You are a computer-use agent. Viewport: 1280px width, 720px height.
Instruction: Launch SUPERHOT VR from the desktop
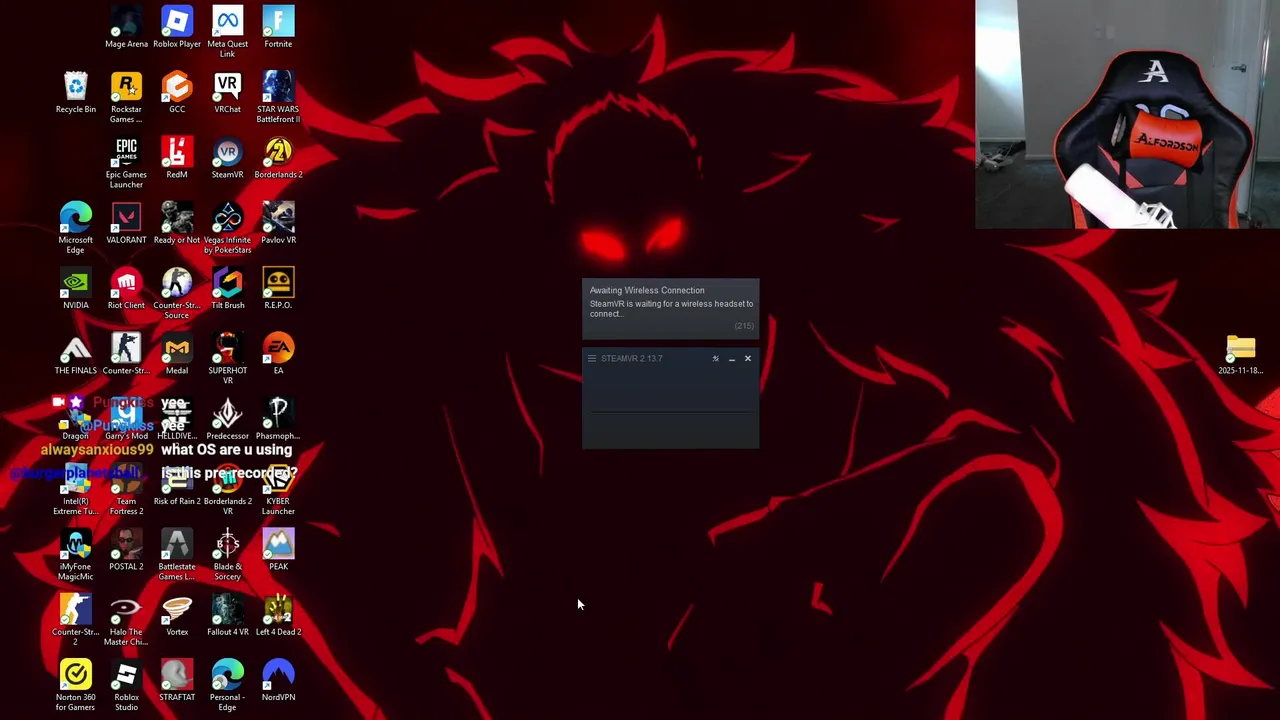[227, 359]
